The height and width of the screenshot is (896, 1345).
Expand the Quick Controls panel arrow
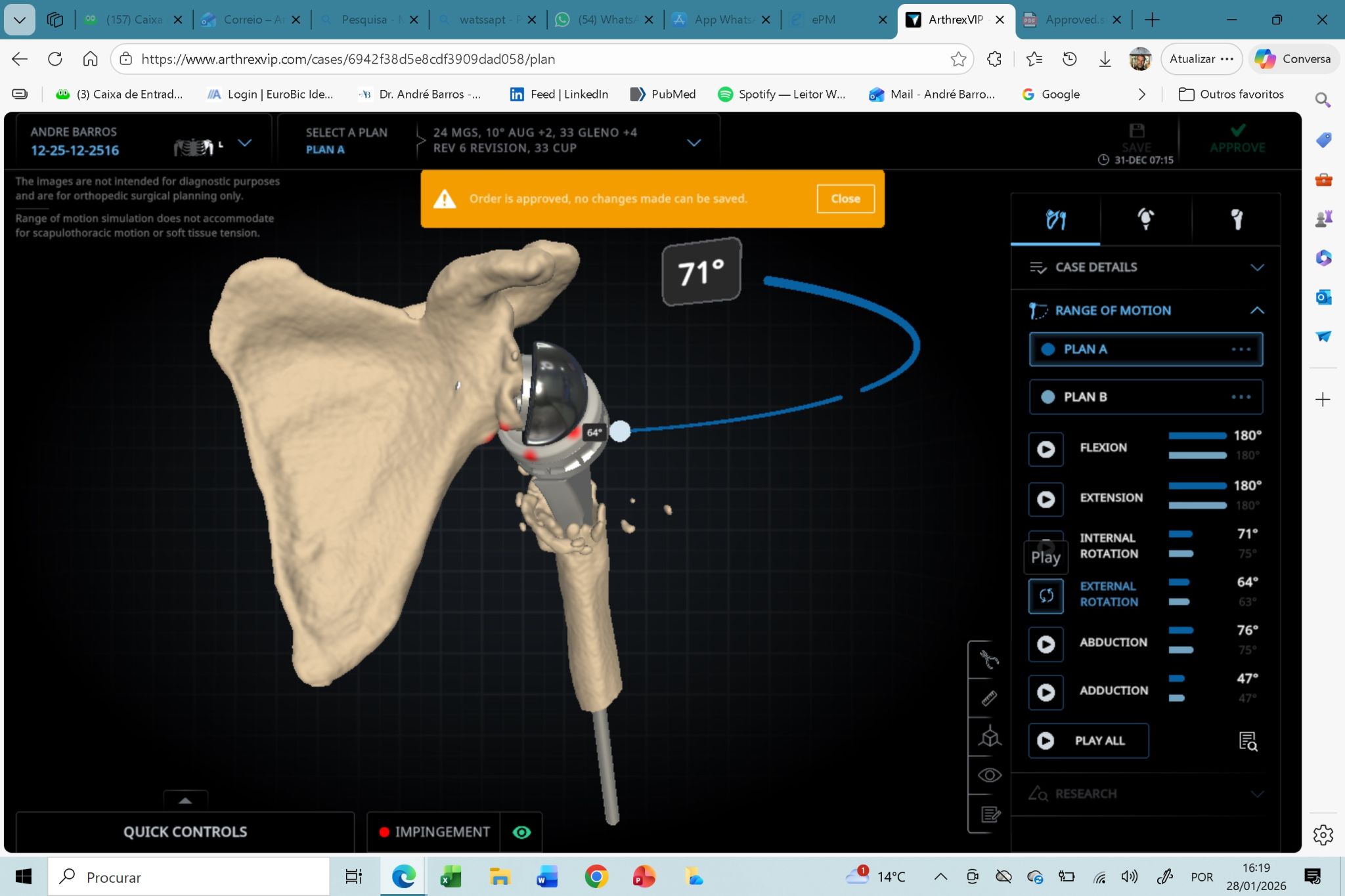coord(185,800)
